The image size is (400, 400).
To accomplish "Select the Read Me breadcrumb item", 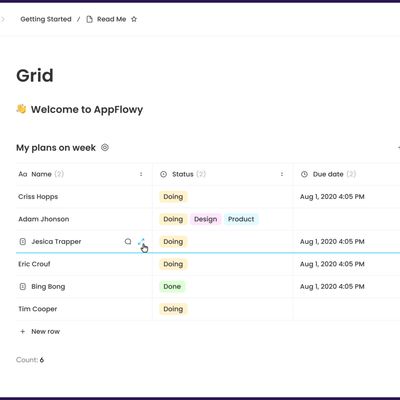I will click(x=111, y=19).
